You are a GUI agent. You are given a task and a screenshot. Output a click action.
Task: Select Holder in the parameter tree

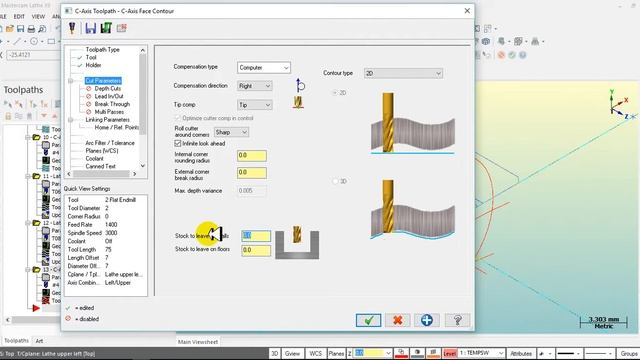click(x=93, y=65)
